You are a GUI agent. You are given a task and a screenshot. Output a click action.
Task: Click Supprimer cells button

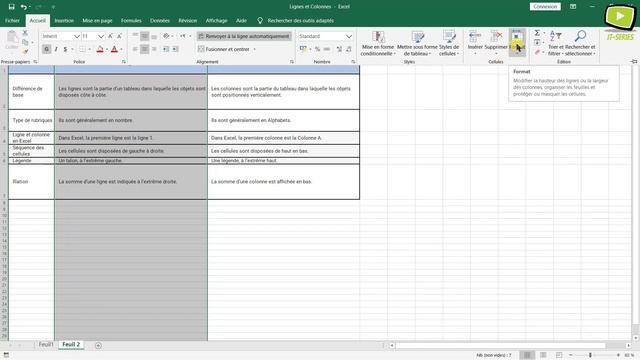point(496,42)
